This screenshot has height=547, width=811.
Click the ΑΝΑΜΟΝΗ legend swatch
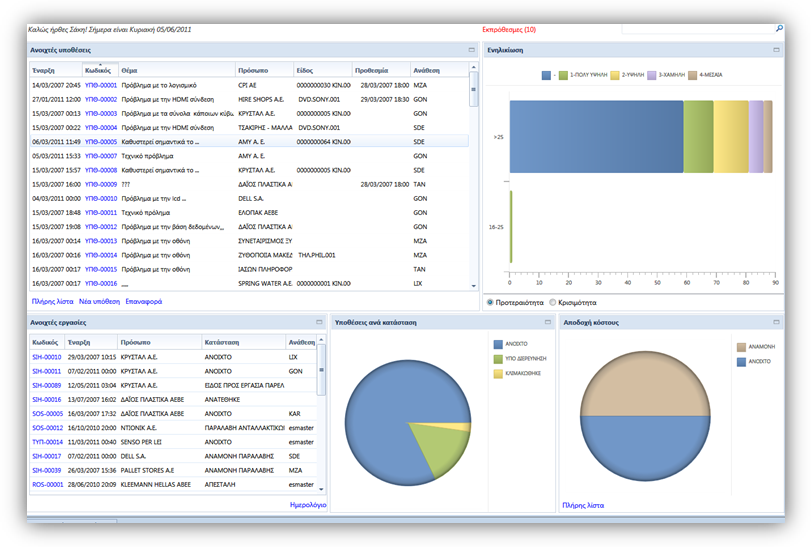(741, 347)
